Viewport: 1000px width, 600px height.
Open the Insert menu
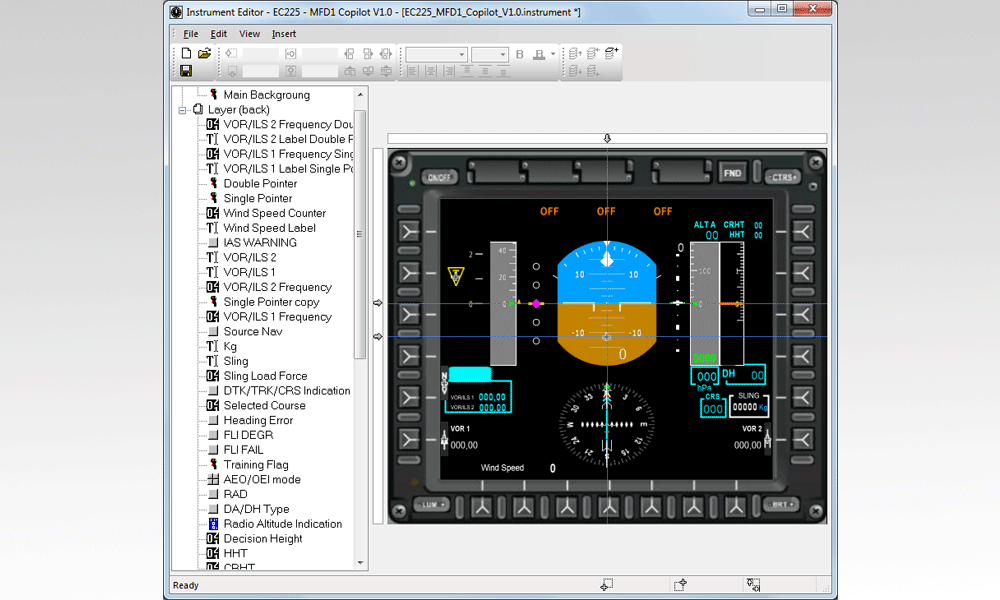pos(284,33)
